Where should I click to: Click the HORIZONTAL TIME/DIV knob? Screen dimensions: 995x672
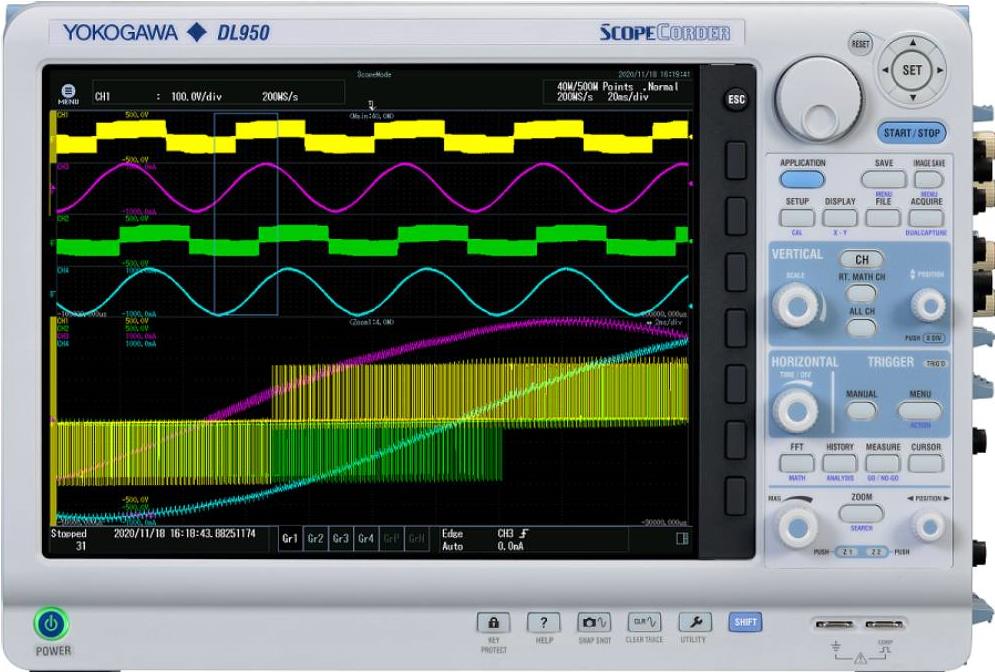pyautogui.click(x=796, y=409)
